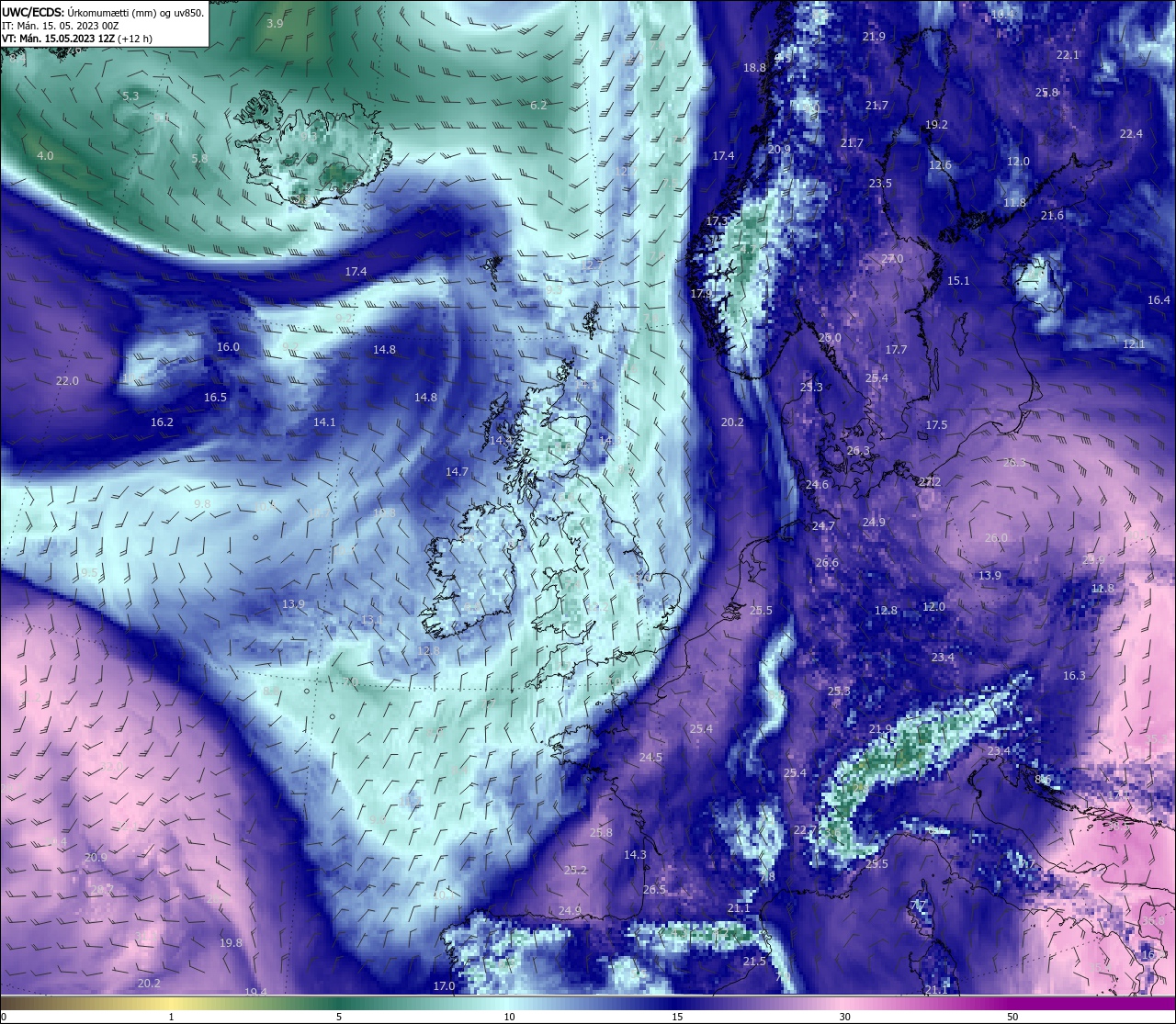Viewport: 1176px width, 1024px height.
Task: Click the '10' label on the color scale
Action: click(509, 1017)
